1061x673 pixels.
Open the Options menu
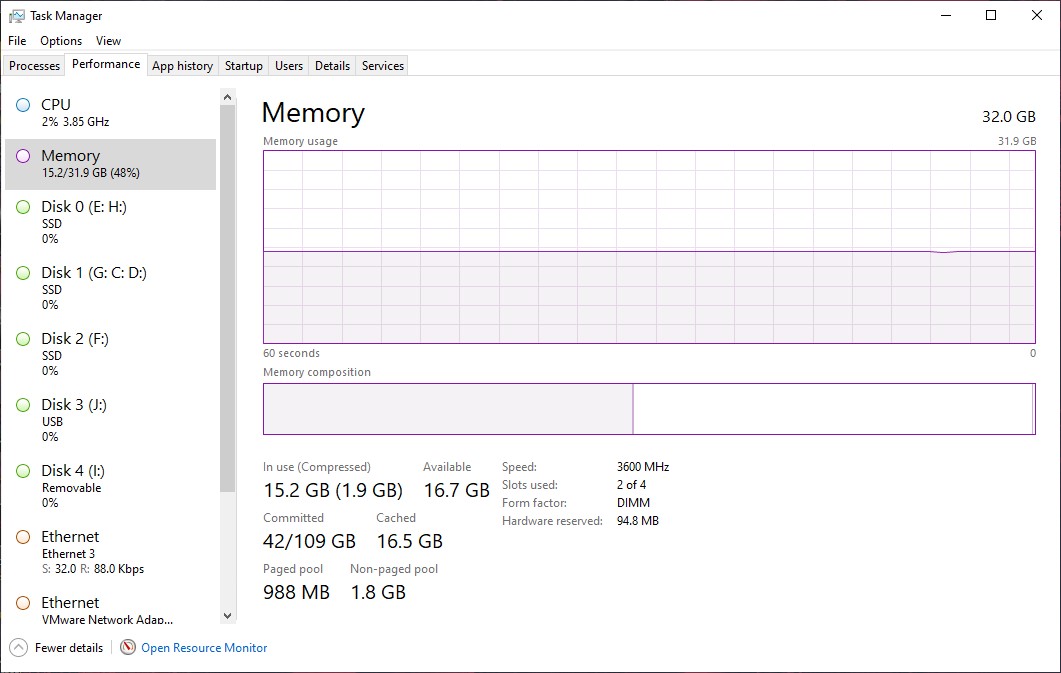point(60,41)
